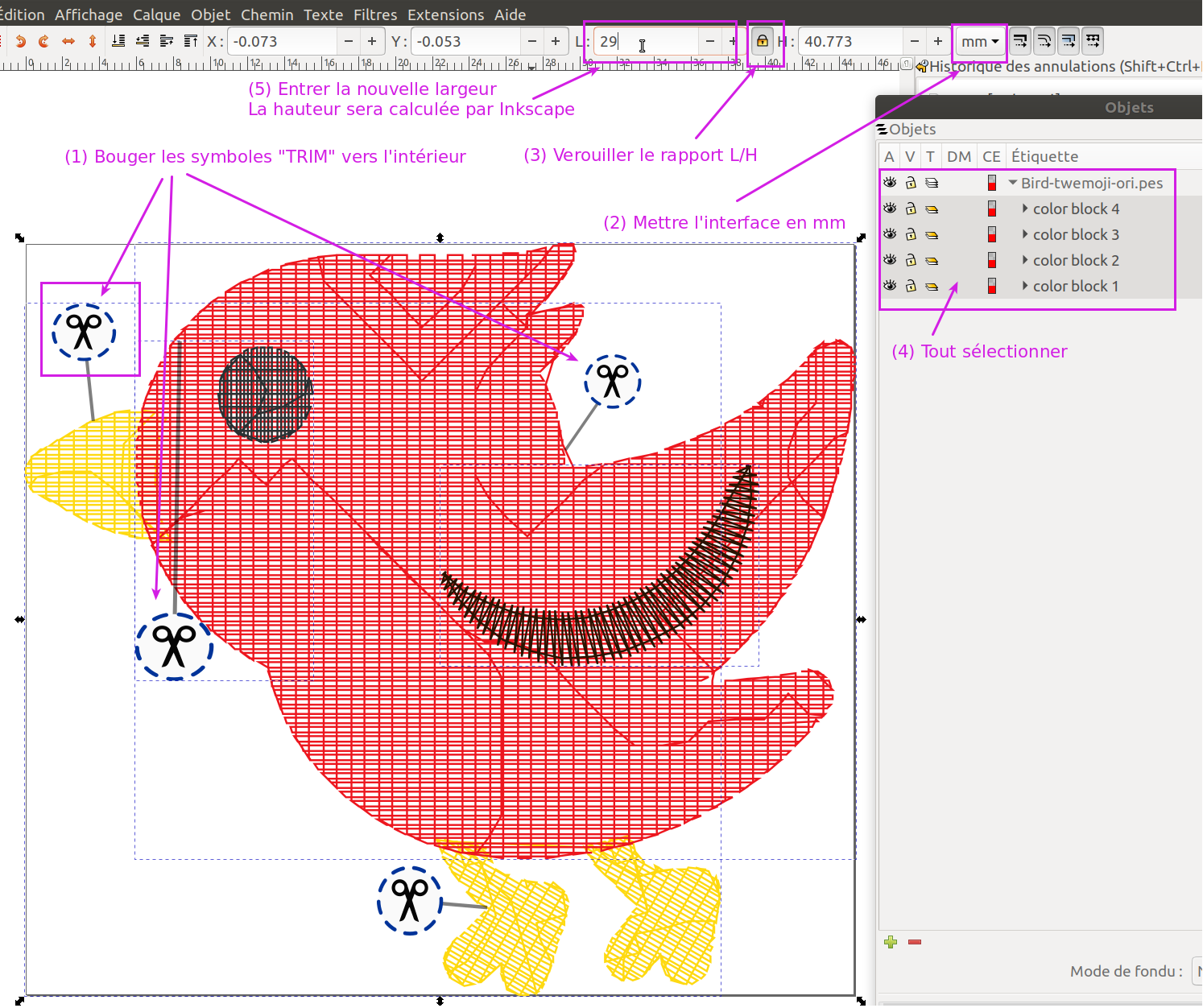Remove layer with red minus icon
Screen dimensions: 1203x1008
[x=915, y=942]
